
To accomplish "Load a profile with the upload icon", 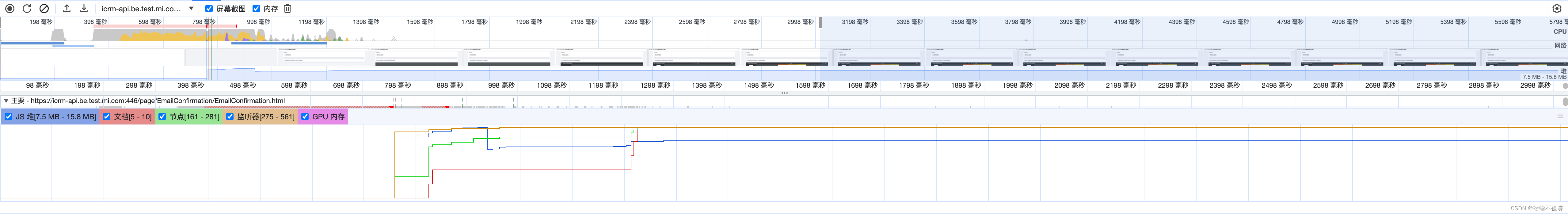I will [x=67, y=9].
